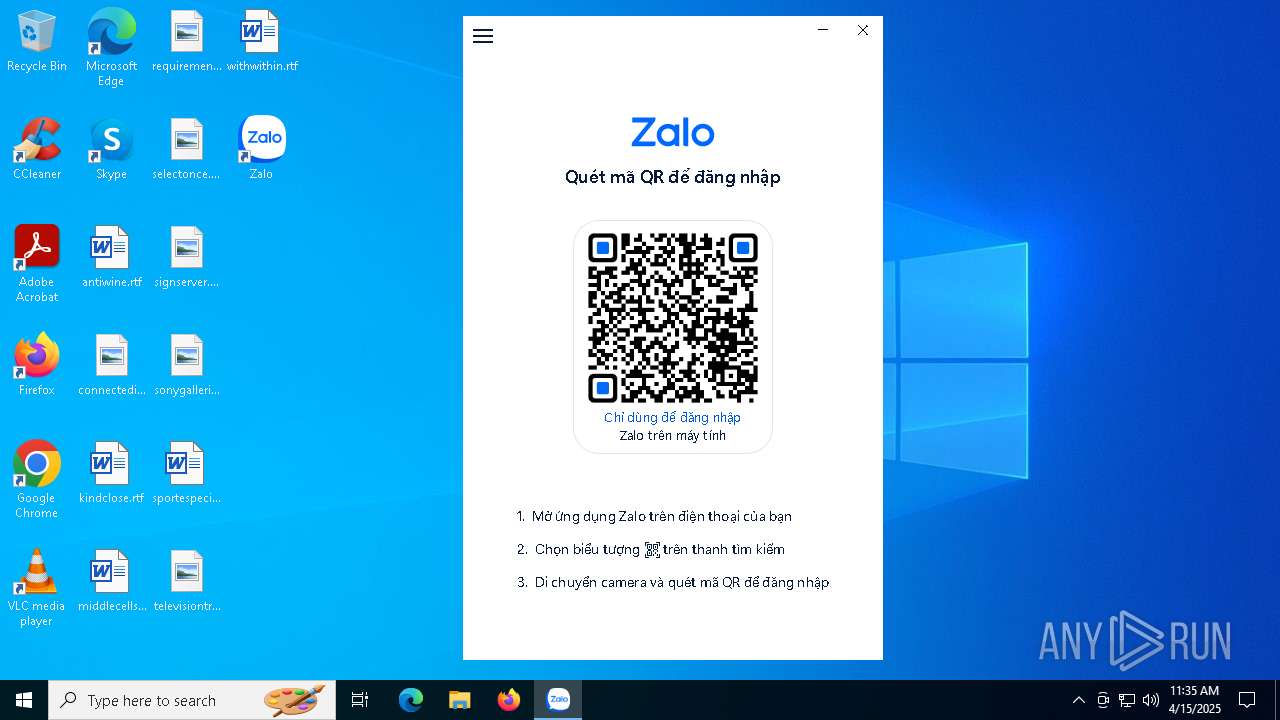
Task: Close the Zalo login window
Action: tap(863, 30)
